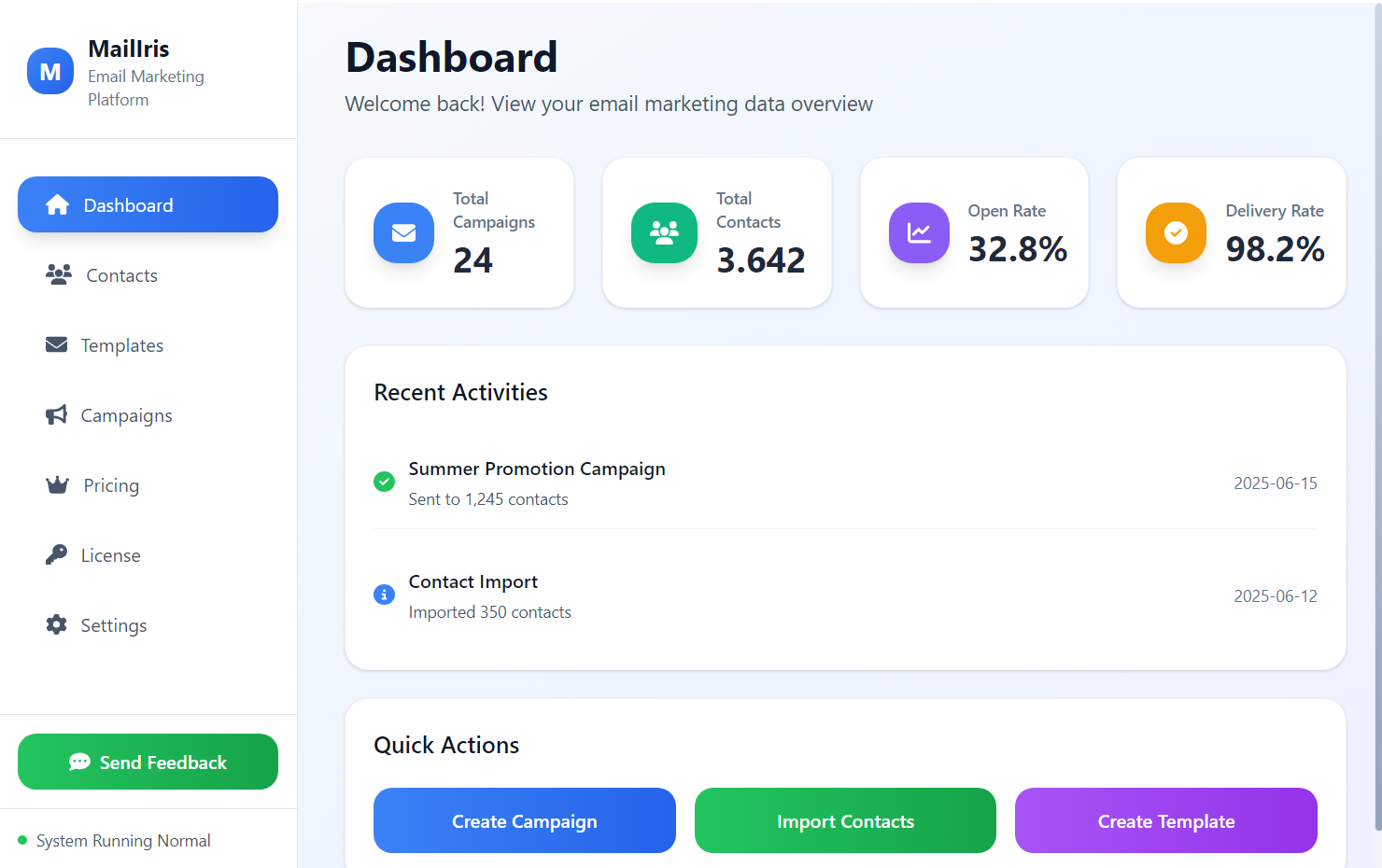
Task: Click the people icon beside Contacts
Action: (59, 274)
